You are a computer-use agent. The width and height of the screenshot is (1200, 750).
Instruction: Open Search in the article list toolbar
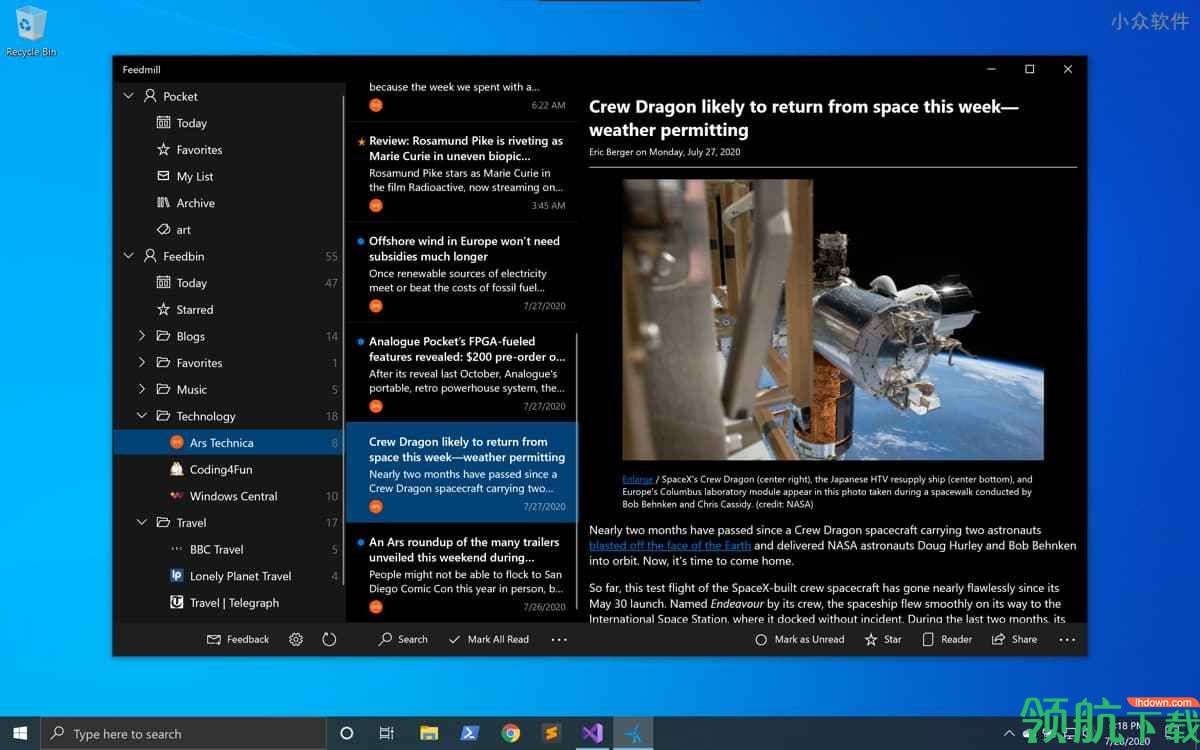(x=403, y=639)
